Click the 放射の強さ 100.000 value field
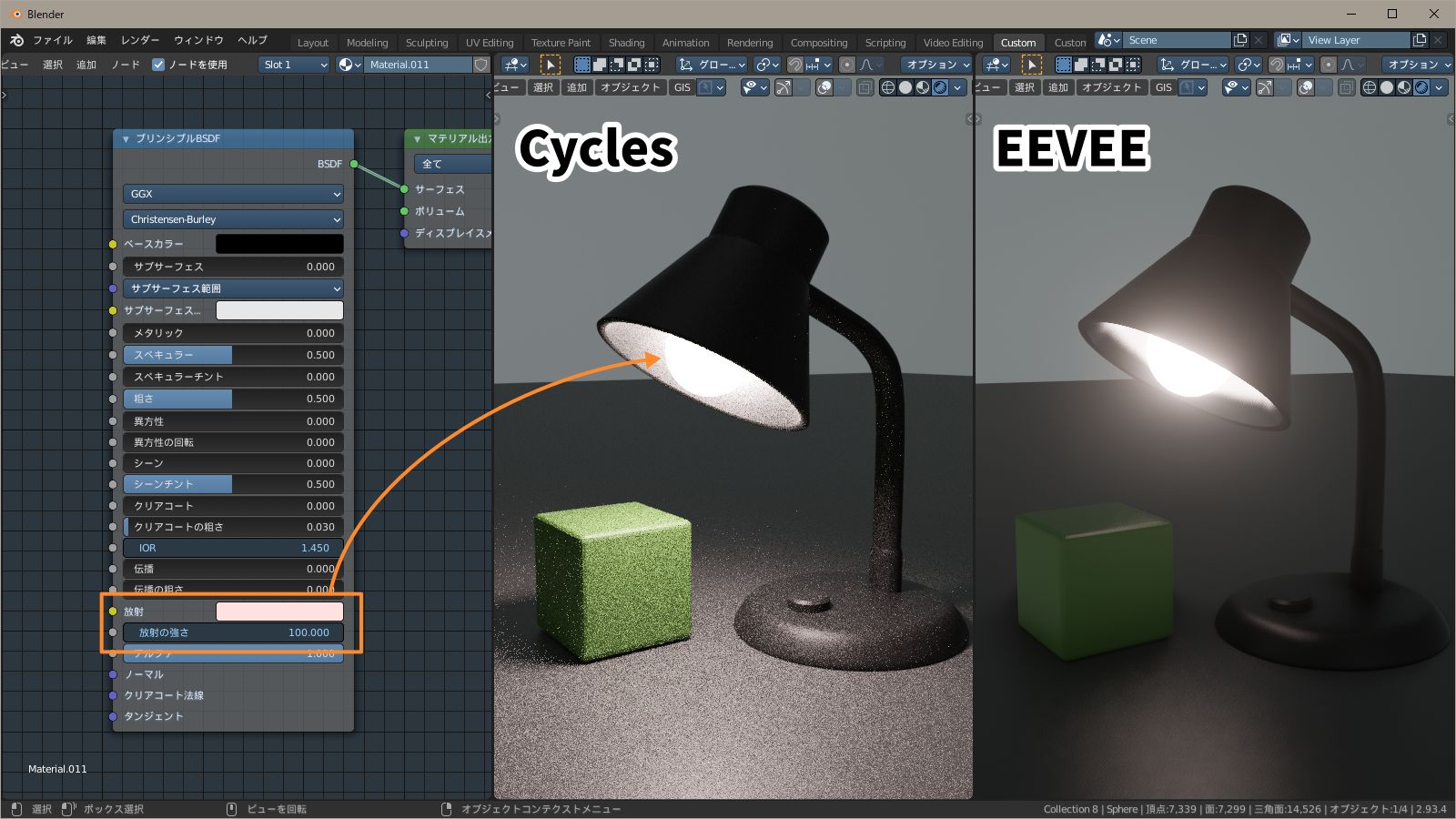The image size is (1456, 819). [234, 632]
